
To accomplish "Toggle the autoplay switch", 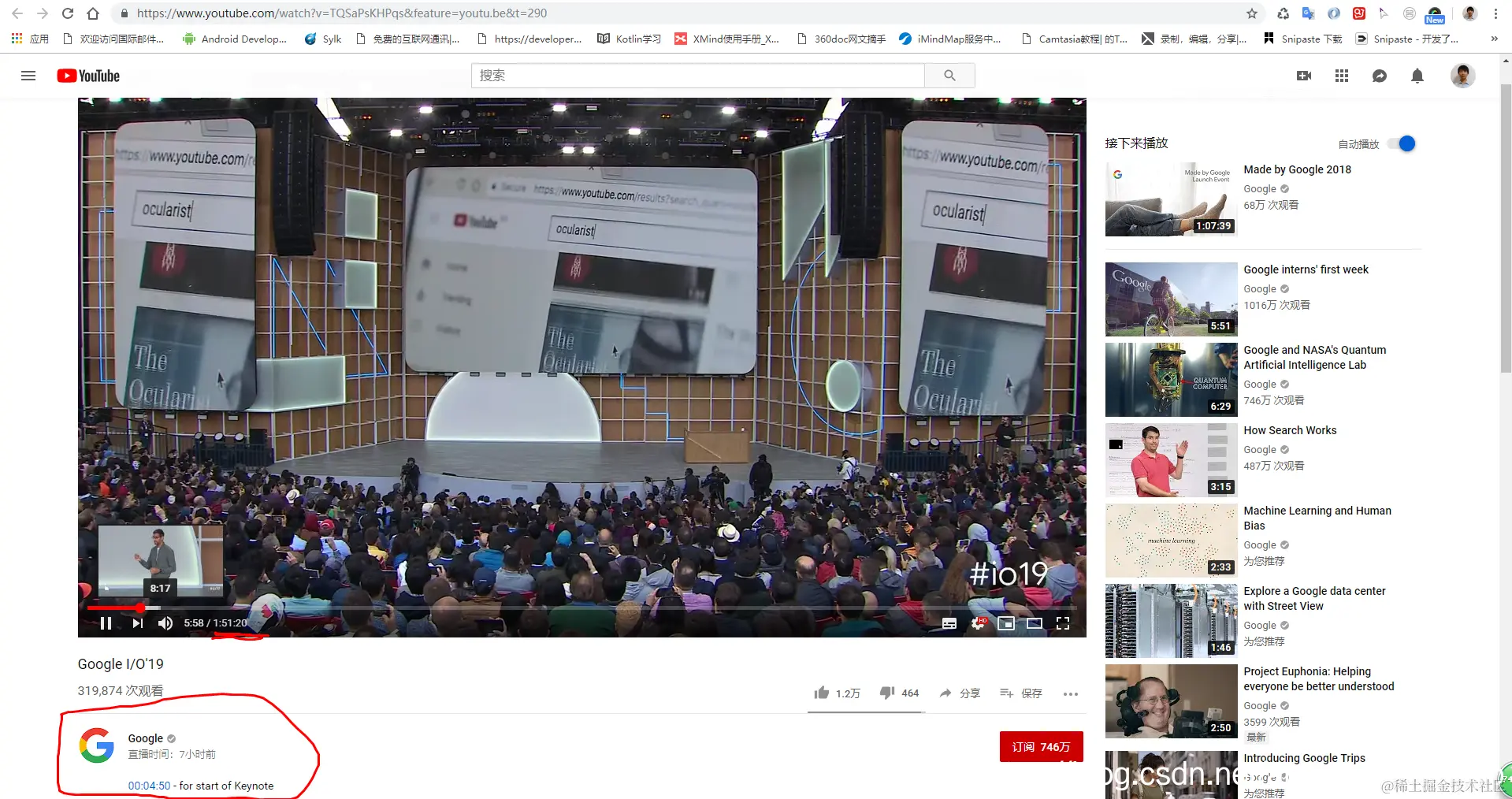I will [1402, 143].
